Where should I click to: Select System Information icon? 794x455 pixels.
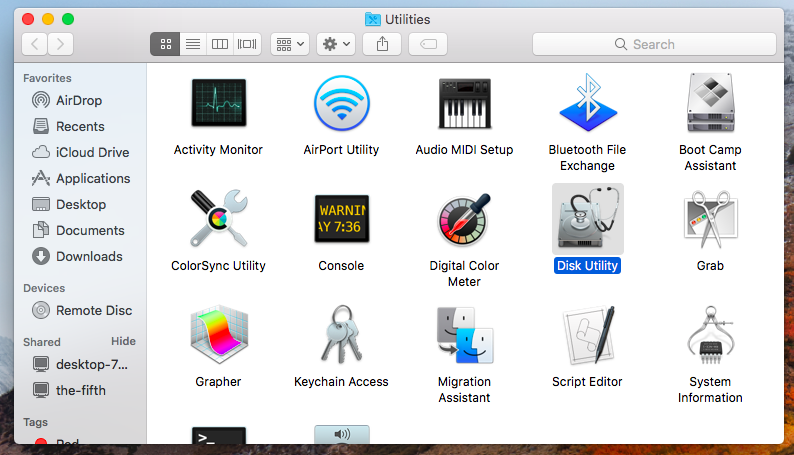tap(710, 335)
